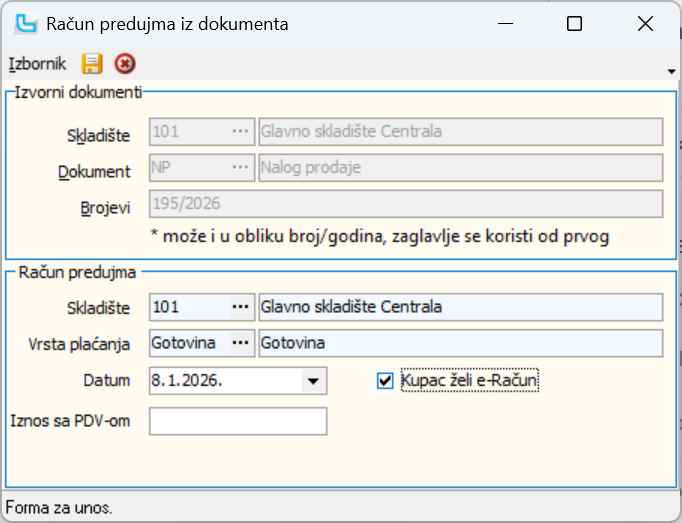Click the Forma za unos status text

[59, 508]
